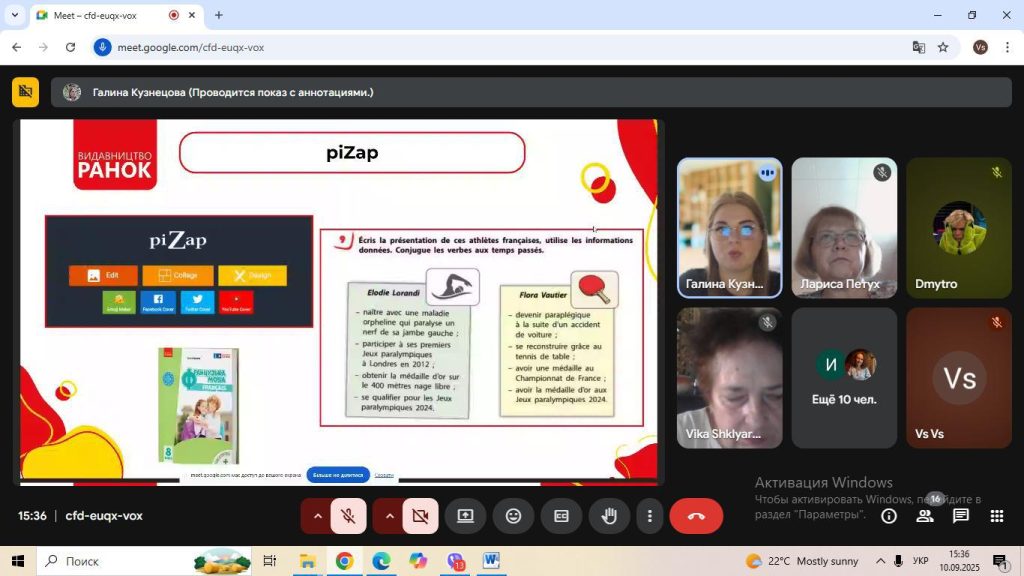Click the yellow presentation icon beside presenter name

pyautogui.click(x=25, y=92)
